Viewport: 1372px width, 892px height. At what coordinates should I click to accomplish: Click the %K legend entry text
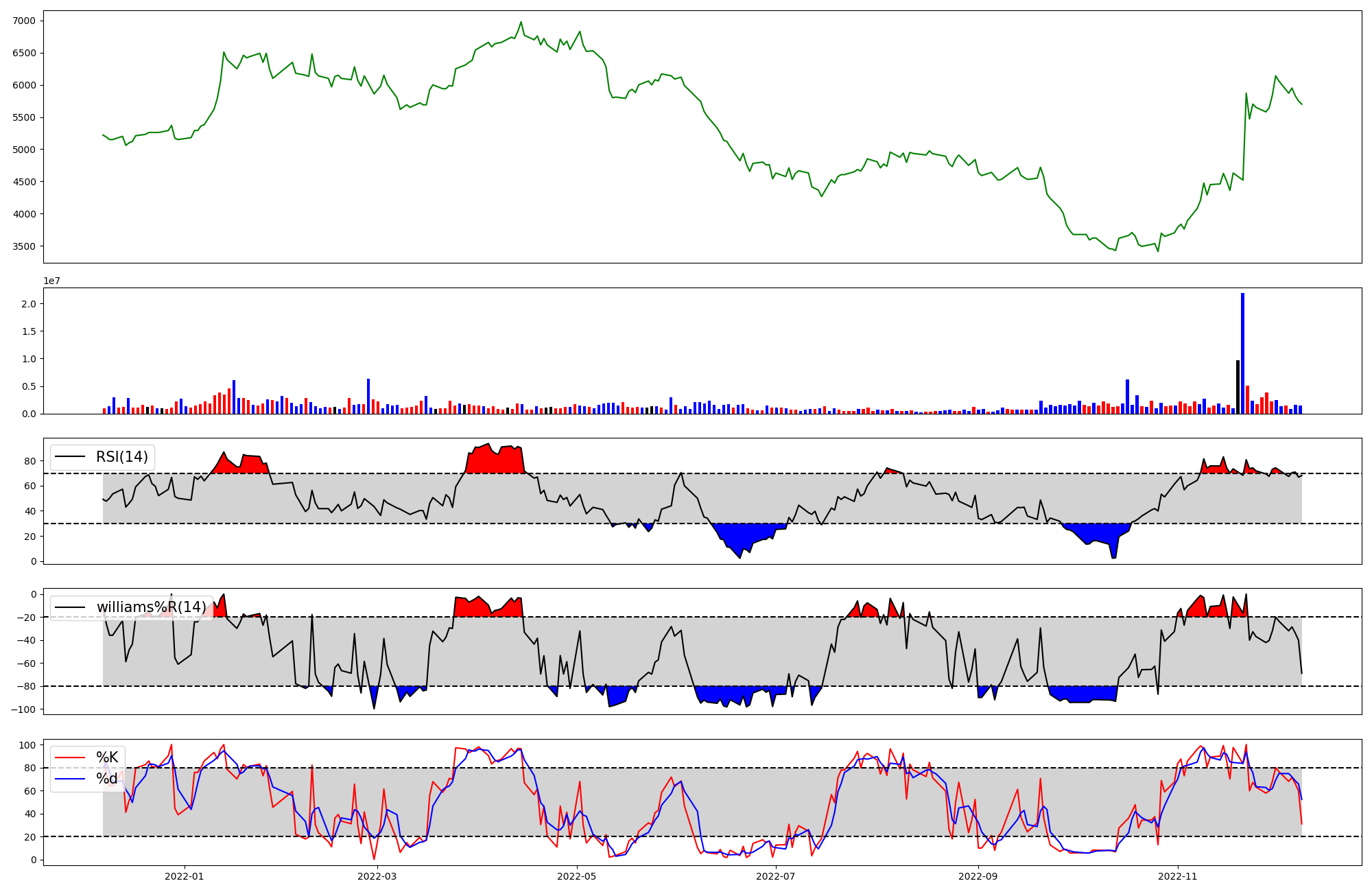tap(107, 758)
